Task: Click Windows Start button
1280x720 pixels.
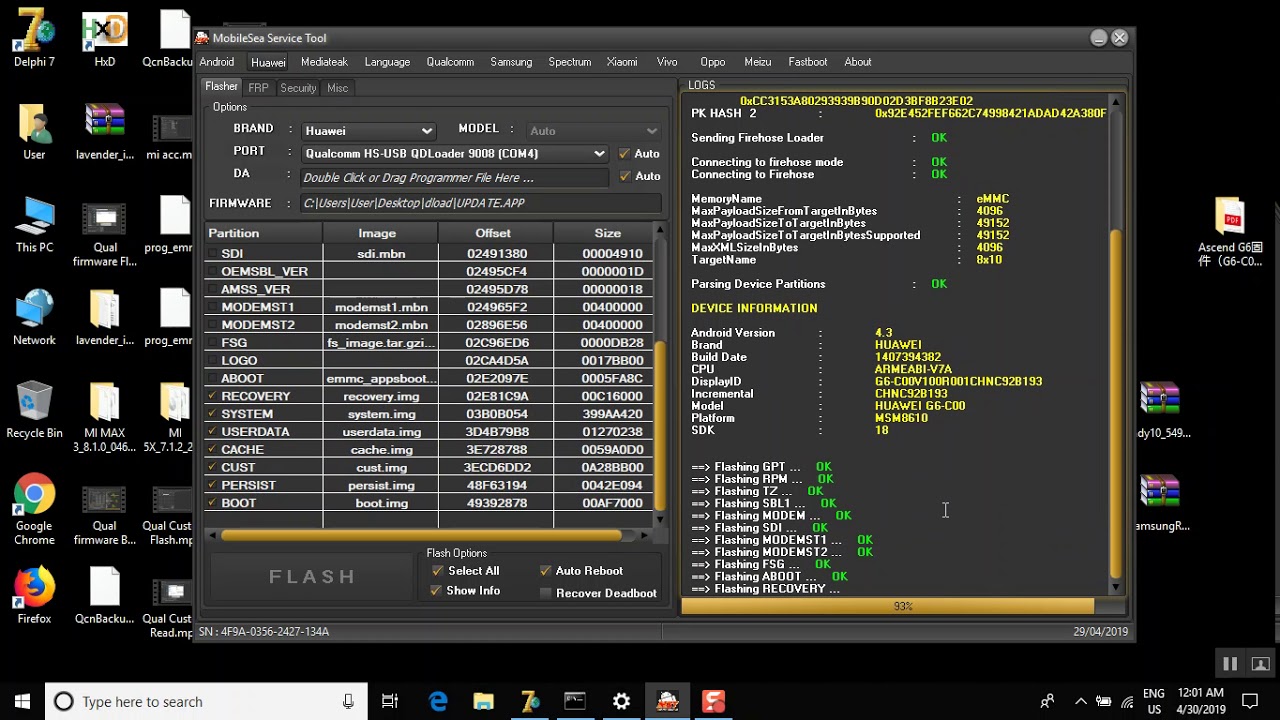Action: (x=22, y=702)
